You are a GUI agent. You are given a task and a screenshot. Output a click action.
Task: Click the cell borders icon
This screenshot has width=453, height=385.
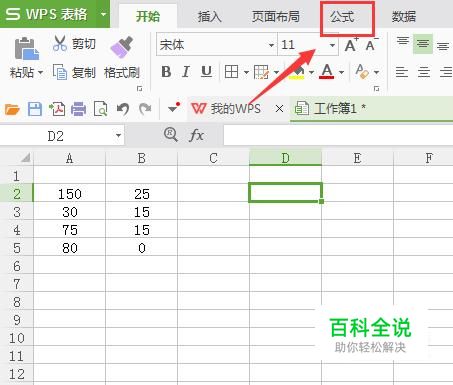pyautogui.click(x=231, y=72)
